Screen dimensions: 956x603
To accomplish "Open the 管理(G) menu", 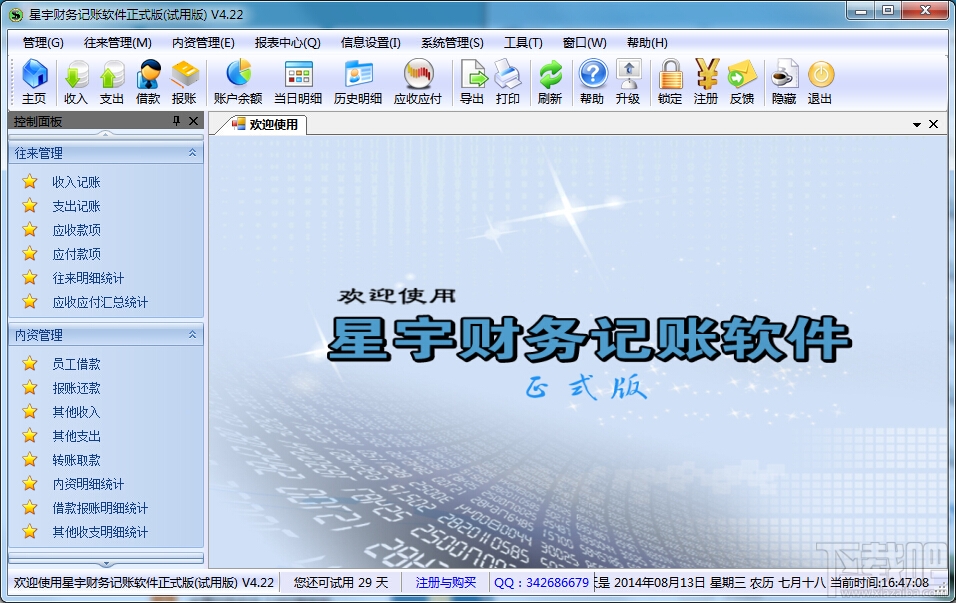I will [43, 43].
